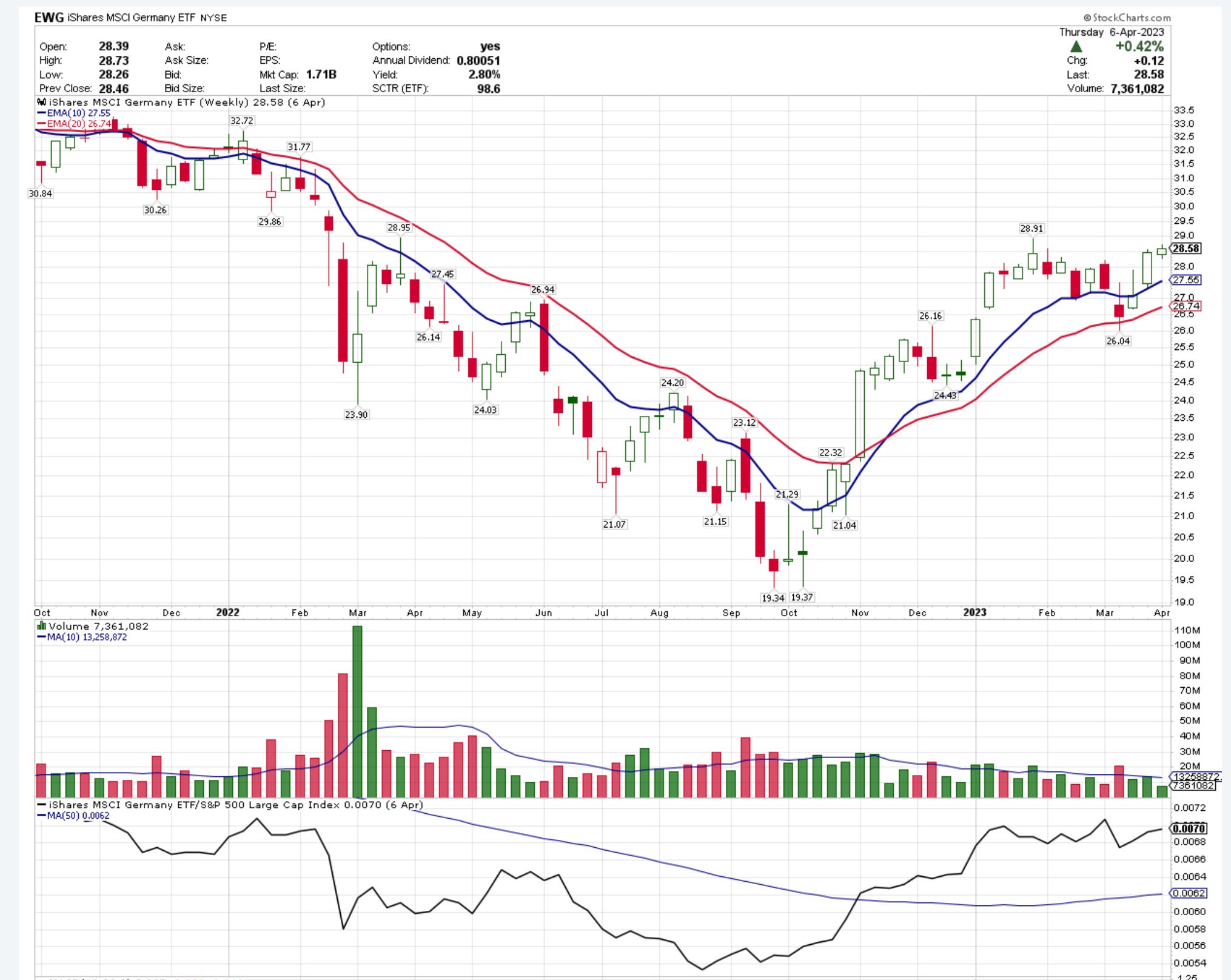Click the Yield value 2.80%

click(x=484, y=74)
